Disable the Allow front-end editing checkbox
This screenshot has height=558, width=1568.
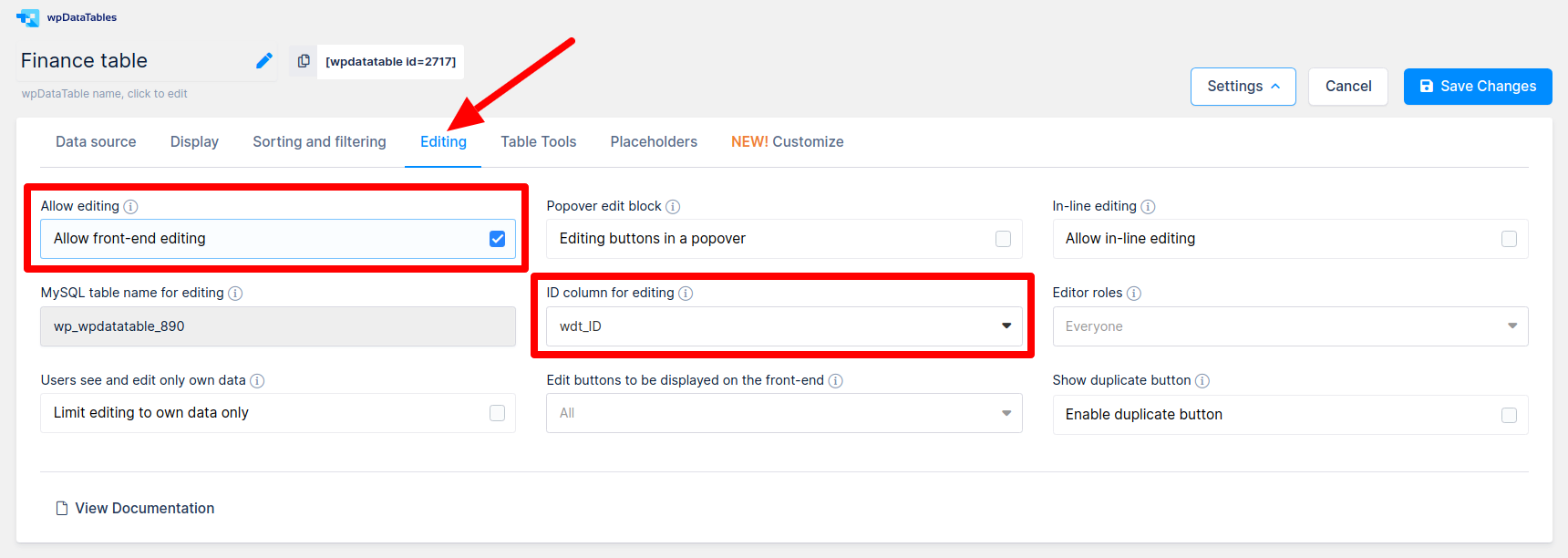pyautogui.click(x=497, y=238)
